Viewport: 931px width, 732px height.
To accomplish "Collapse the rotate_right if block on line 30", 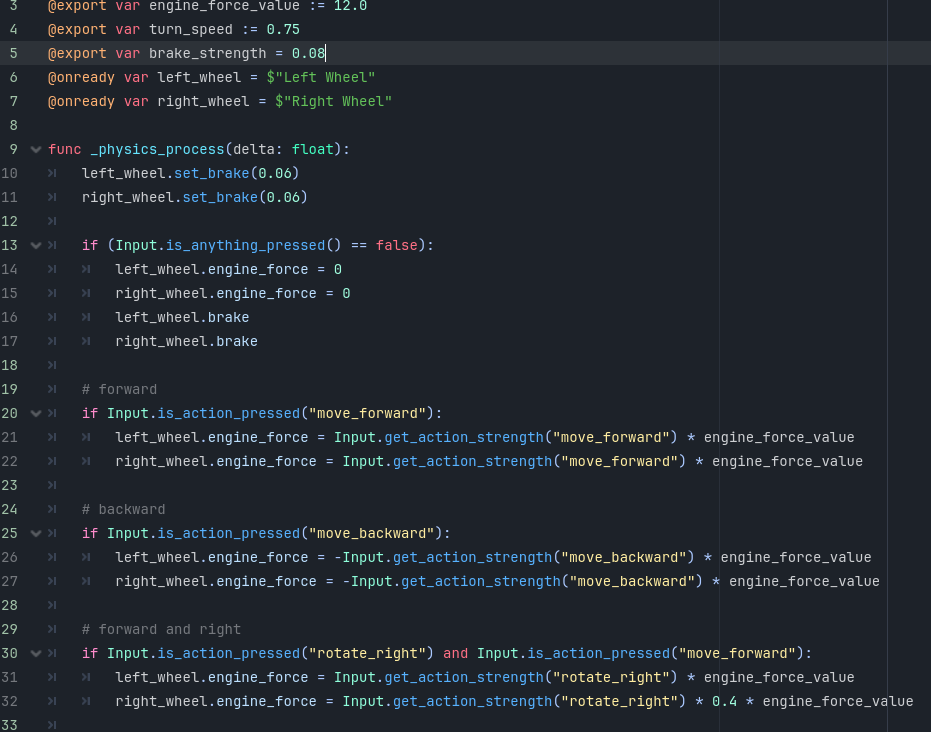I will pyautogui.click(x=37, y=654).
